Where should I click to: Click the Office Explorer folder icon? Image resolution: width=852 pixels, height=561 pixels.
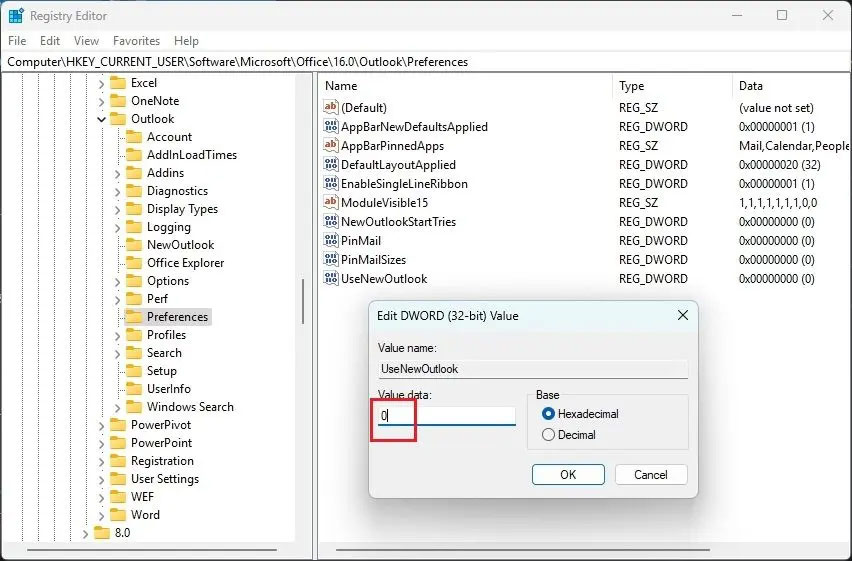pos(134,263)
